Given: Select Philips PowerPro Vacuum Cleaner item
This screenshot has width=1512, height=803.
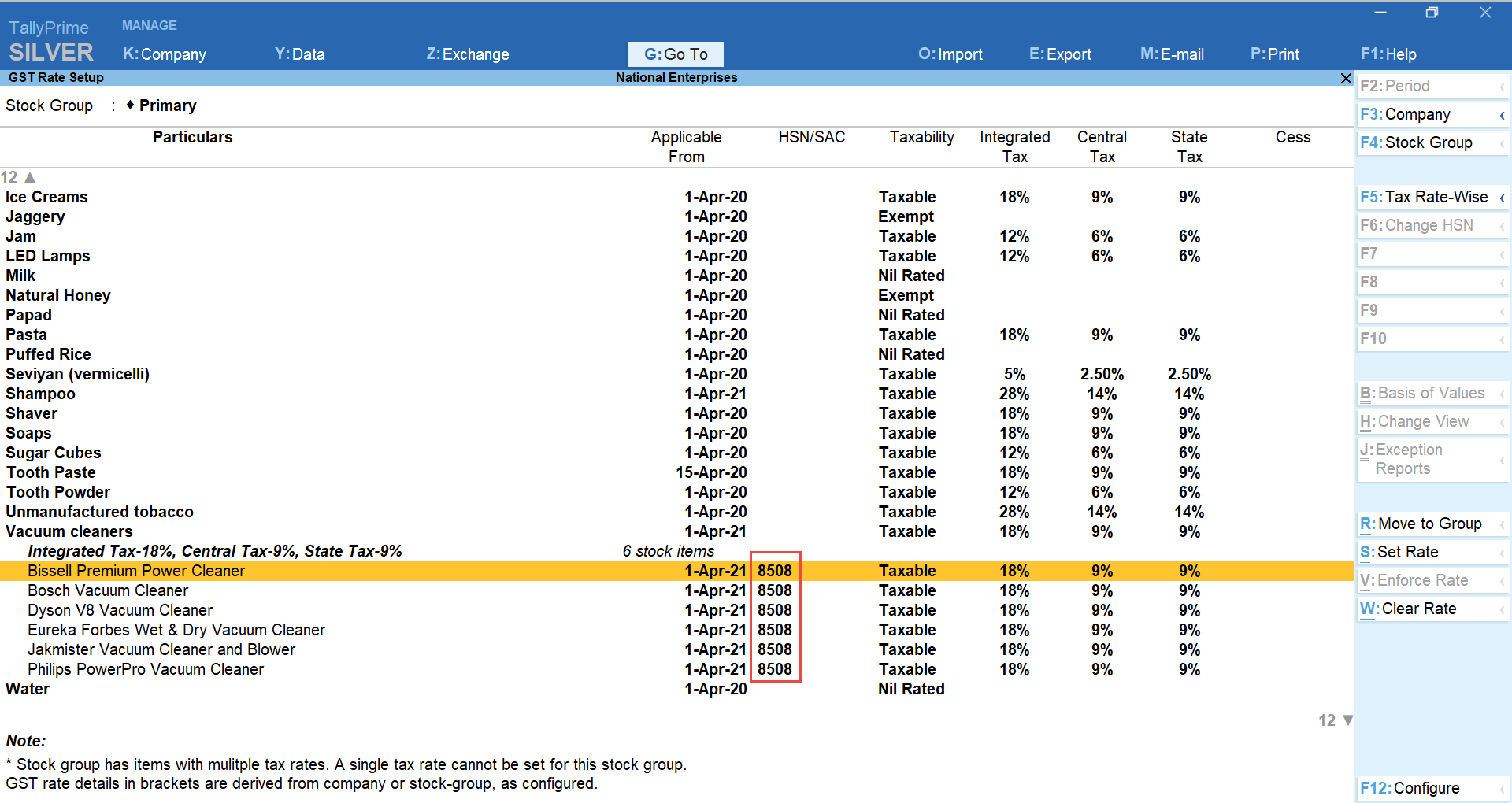Looking at the screenshot, I should coord(676,669).
